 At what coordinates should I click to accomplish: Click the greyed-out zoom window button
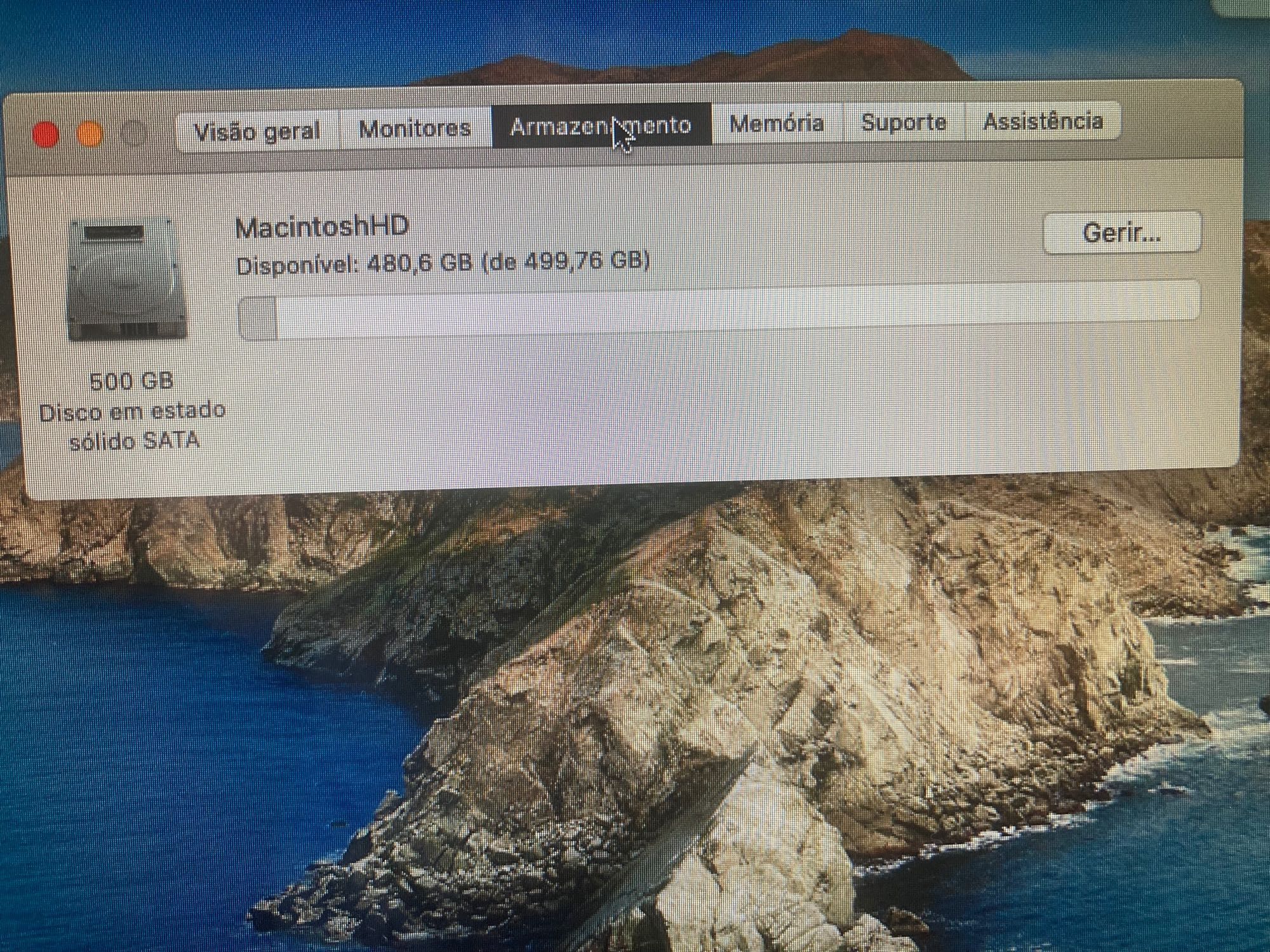(134, 134)
